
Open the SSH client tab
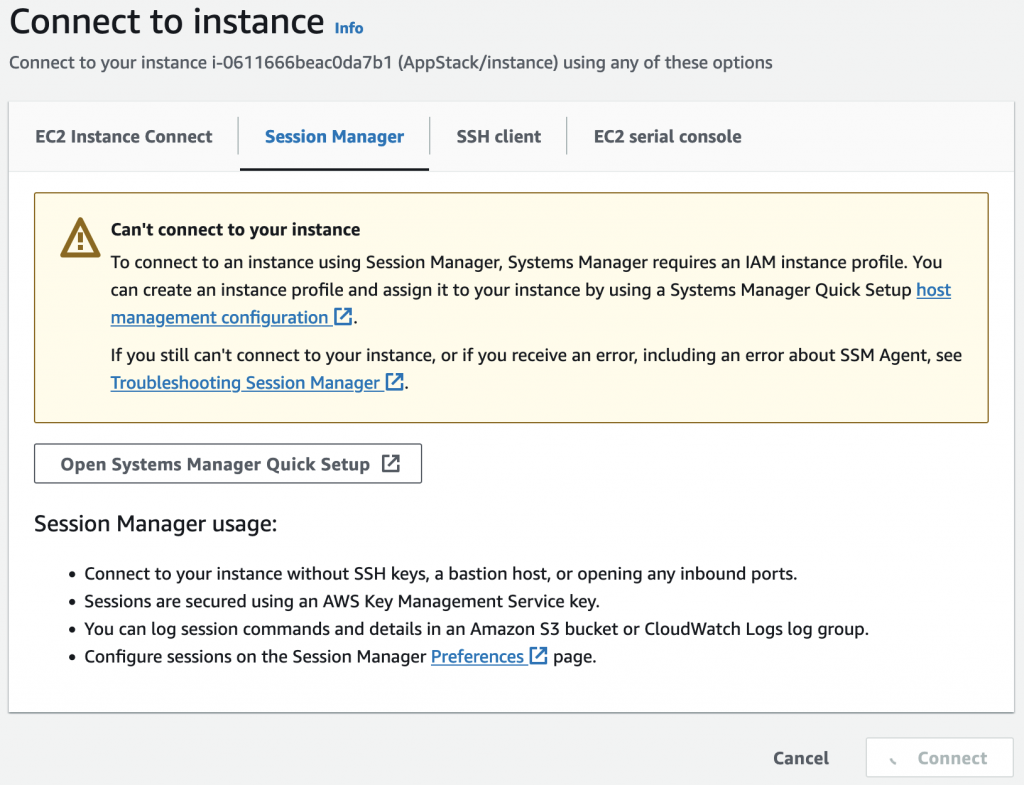(498, 137)
